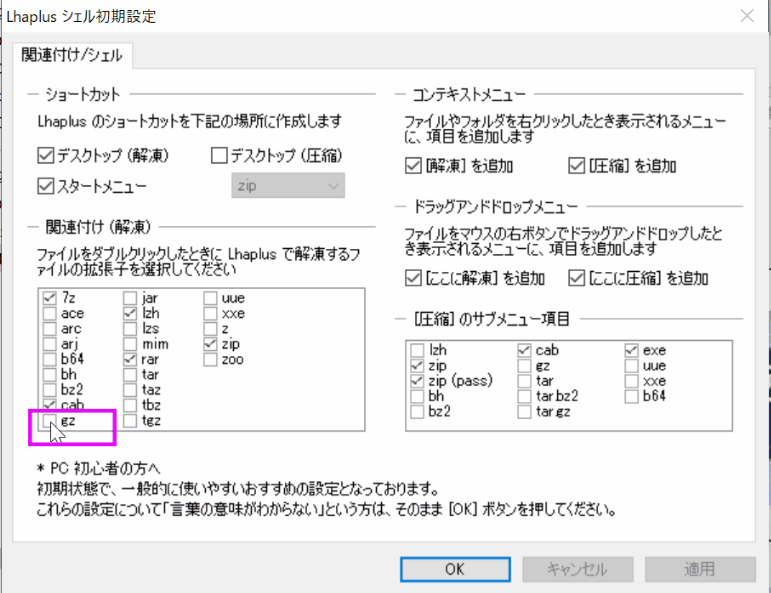Screen dimensions: 771x593
Task: Check tar.gz submenu item
Action: 524,411
